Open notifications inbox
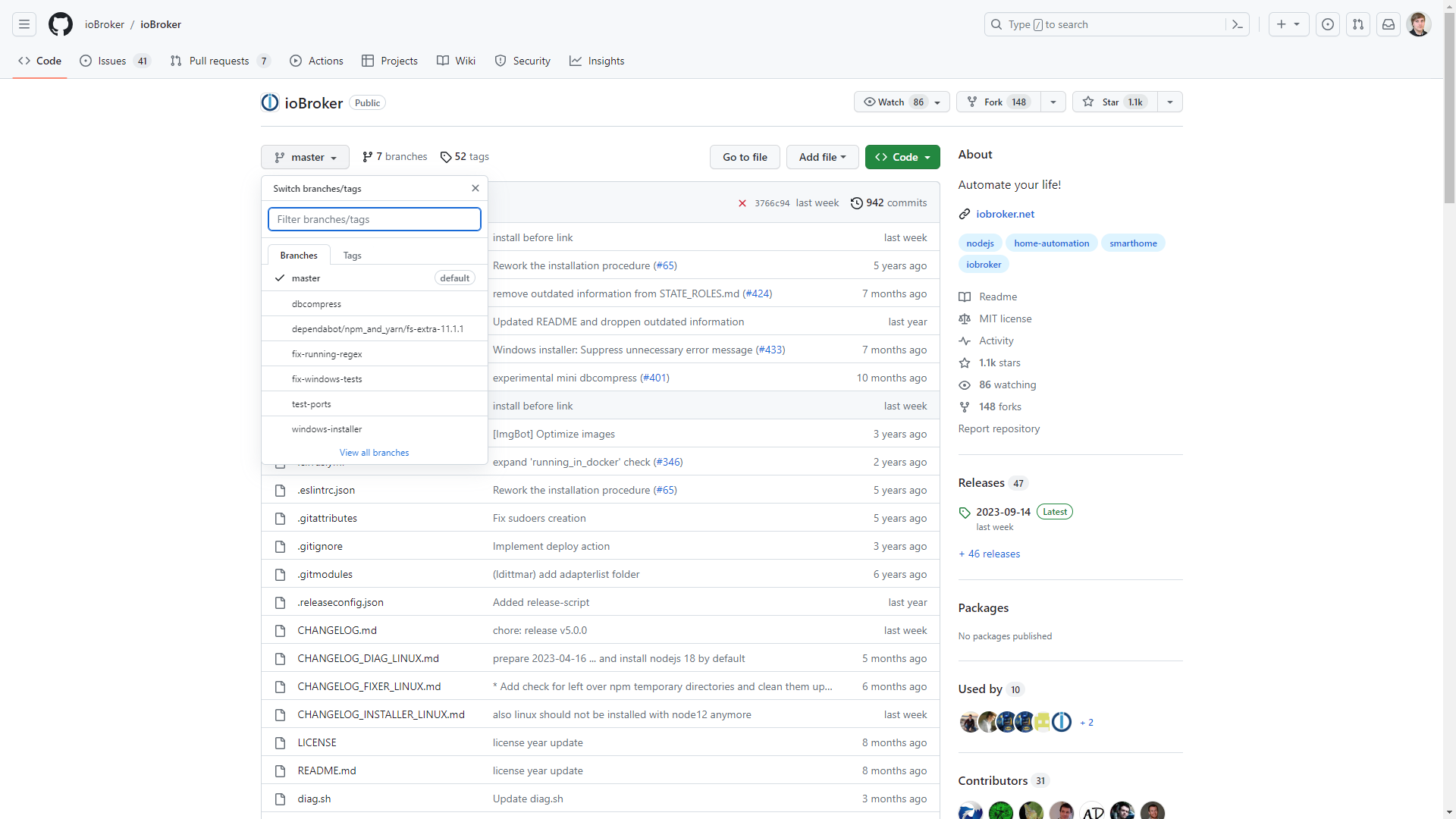Image resolution: width=1456 pixels, height=819 pixels. click(1388, 24)
